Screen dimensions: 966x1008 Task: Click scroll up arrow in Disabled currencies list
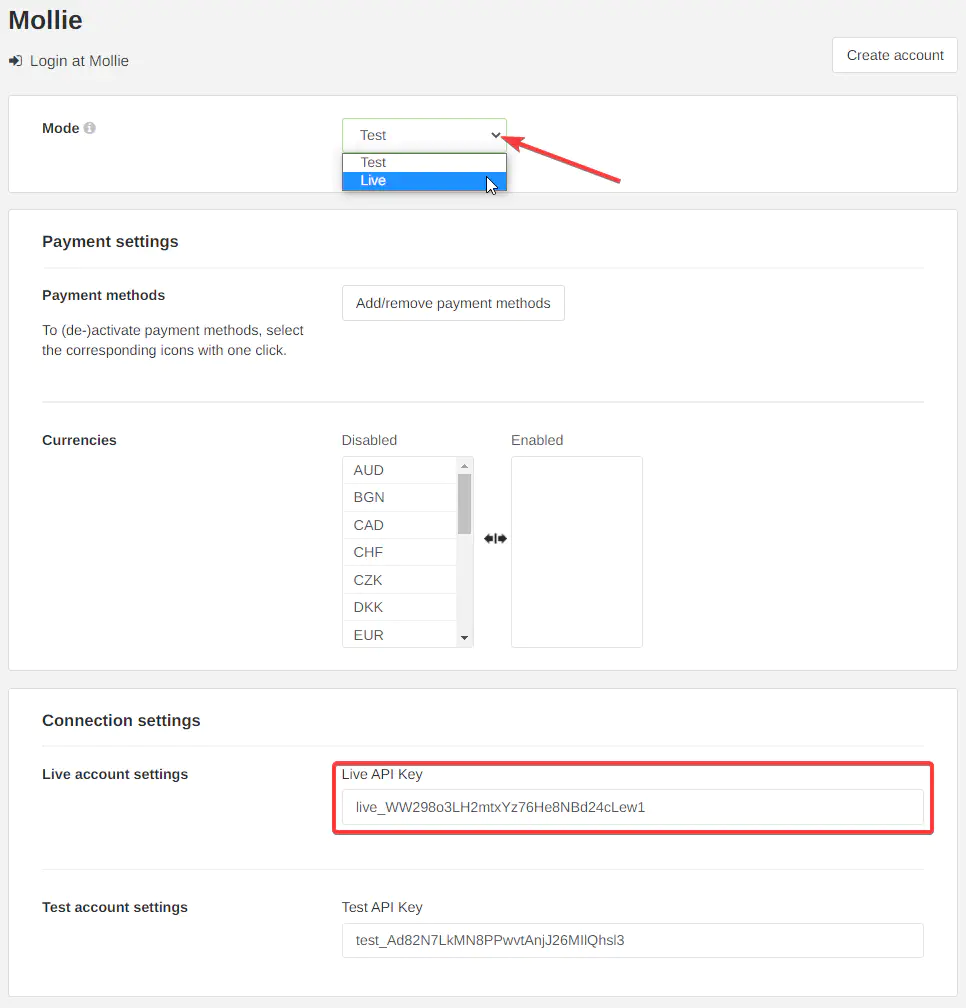(x=464, y=466)
